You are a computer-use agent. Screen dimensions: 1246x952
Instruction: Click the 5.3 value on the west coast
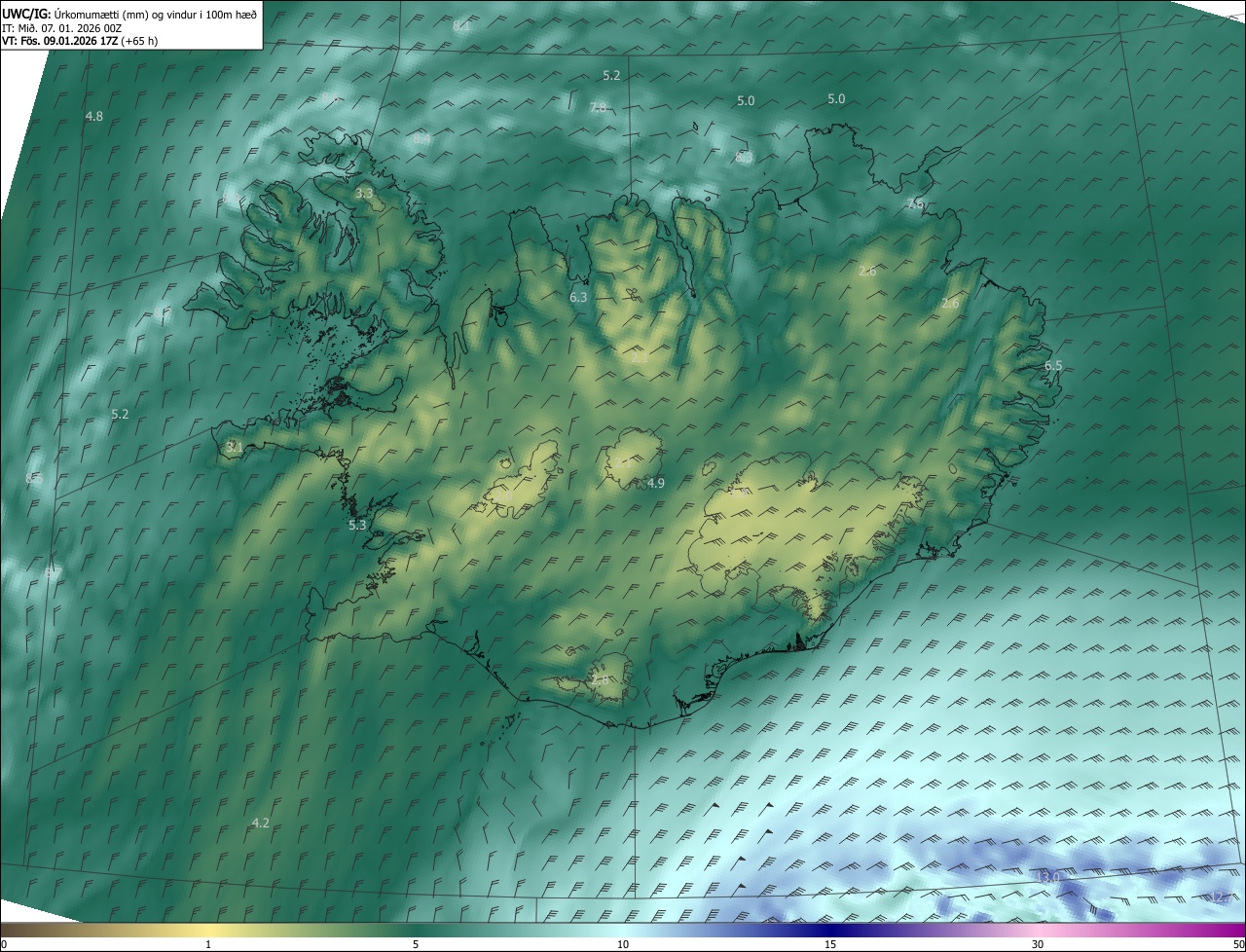357,525
